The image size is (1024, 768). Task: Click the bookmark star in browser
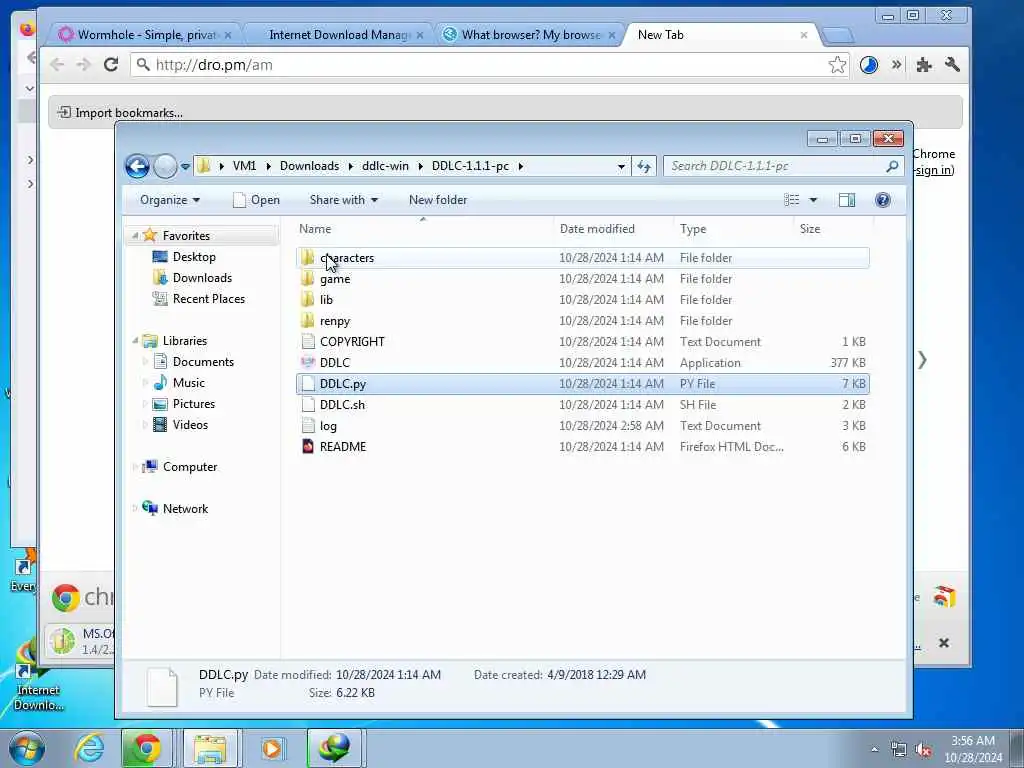point(837,65)
